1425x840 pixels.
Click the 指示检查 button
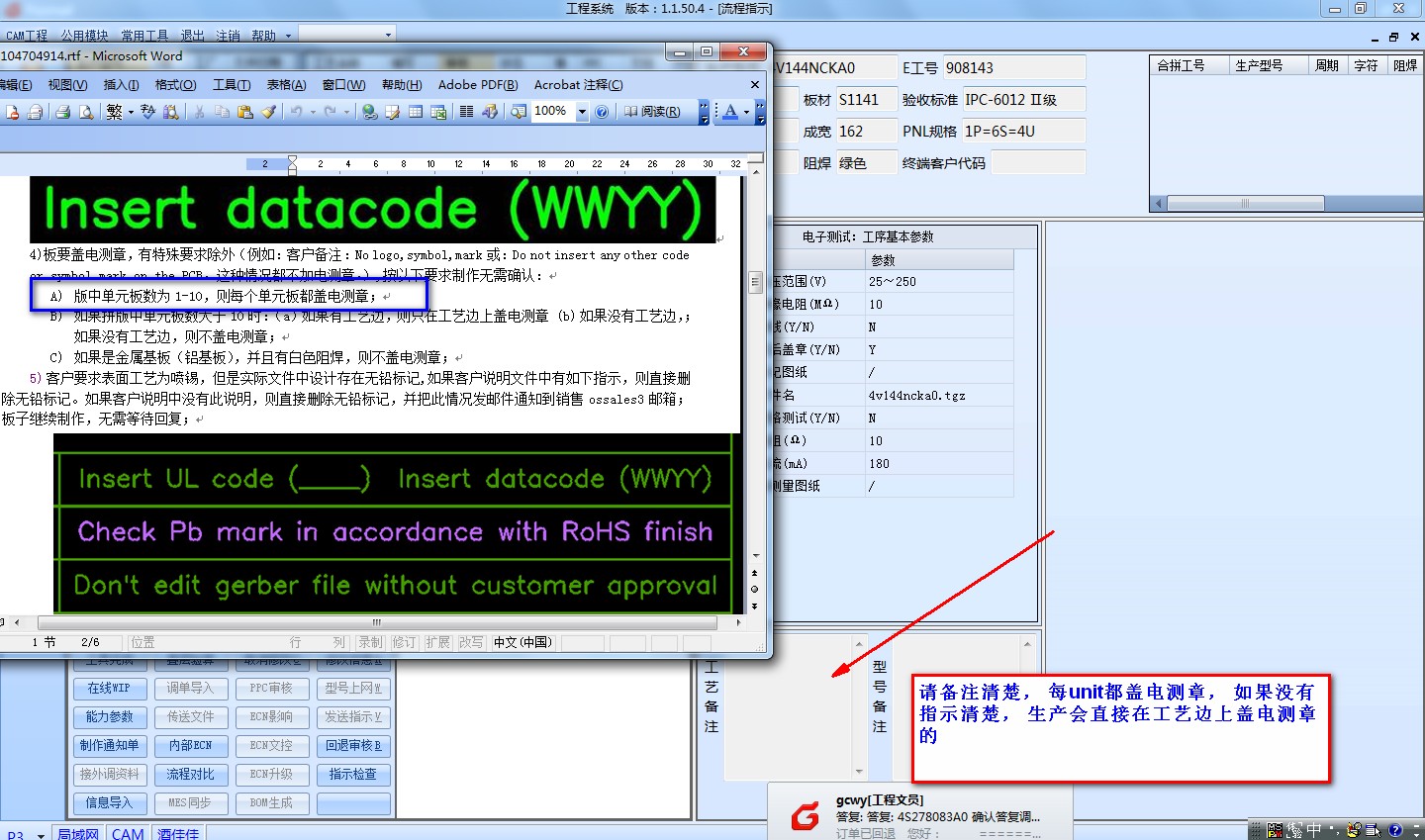pyautogui.click(x=353, y=774)
